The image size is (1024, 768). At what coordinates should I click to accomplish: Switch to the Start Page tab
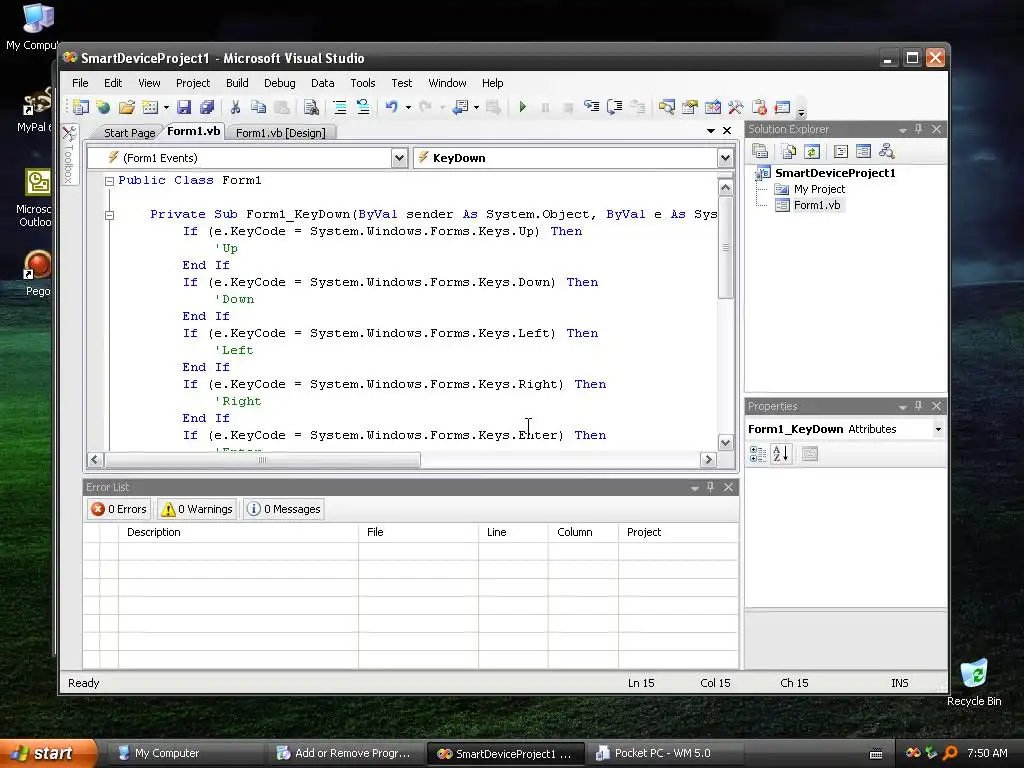[129, 133]
